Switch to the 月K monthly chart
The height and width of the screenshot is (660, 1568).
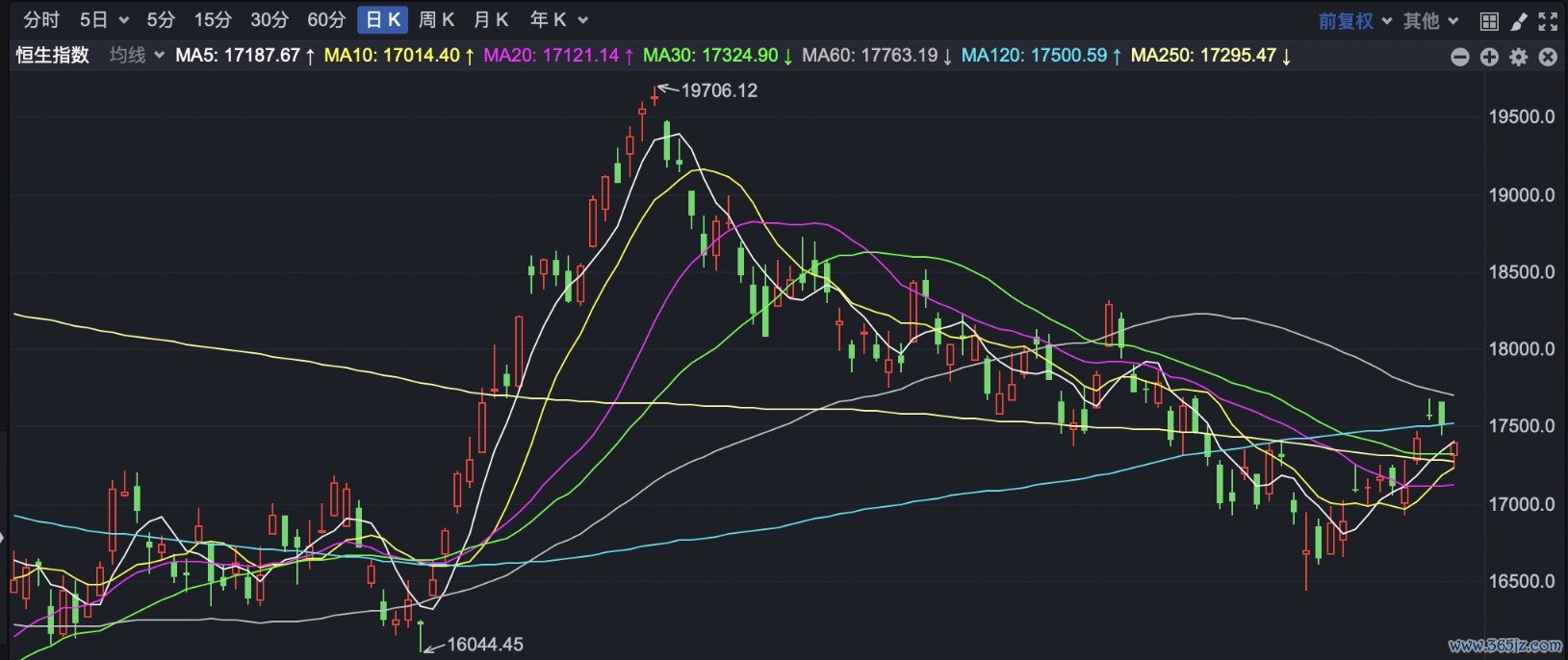[491, 19]
